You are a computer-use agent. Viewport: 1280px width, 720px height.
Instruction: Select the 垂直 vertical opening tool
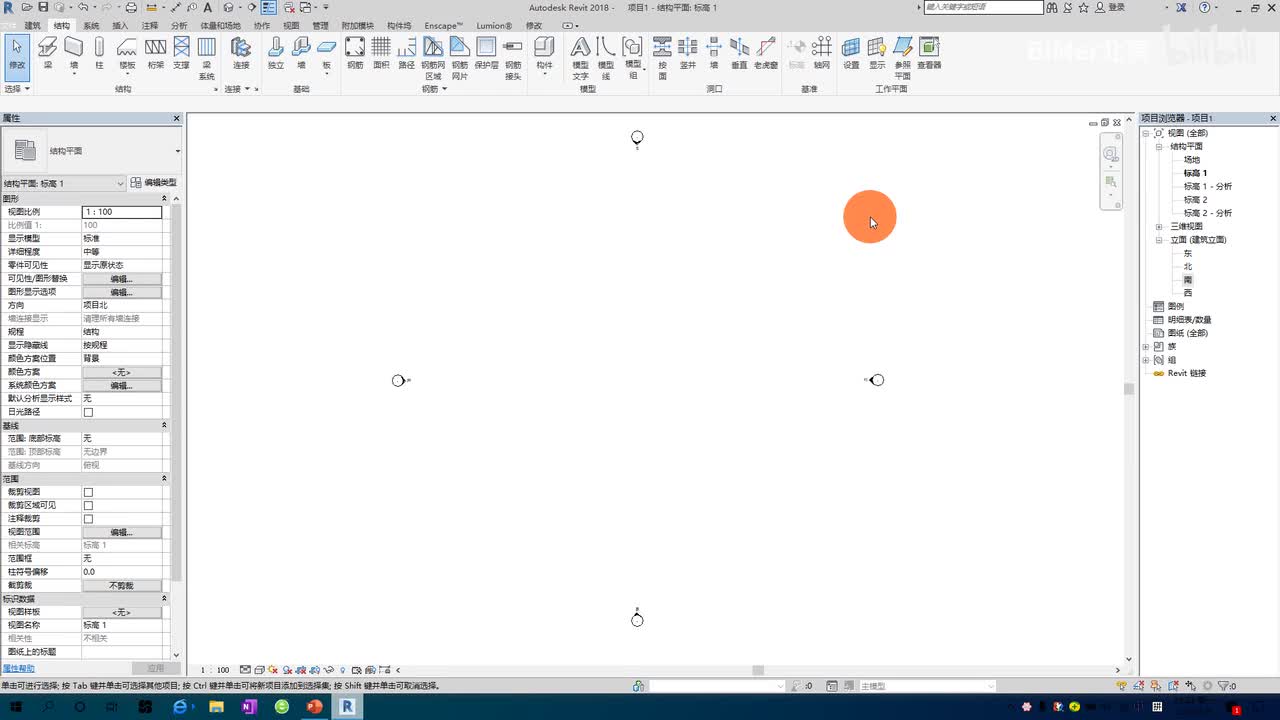739,53
